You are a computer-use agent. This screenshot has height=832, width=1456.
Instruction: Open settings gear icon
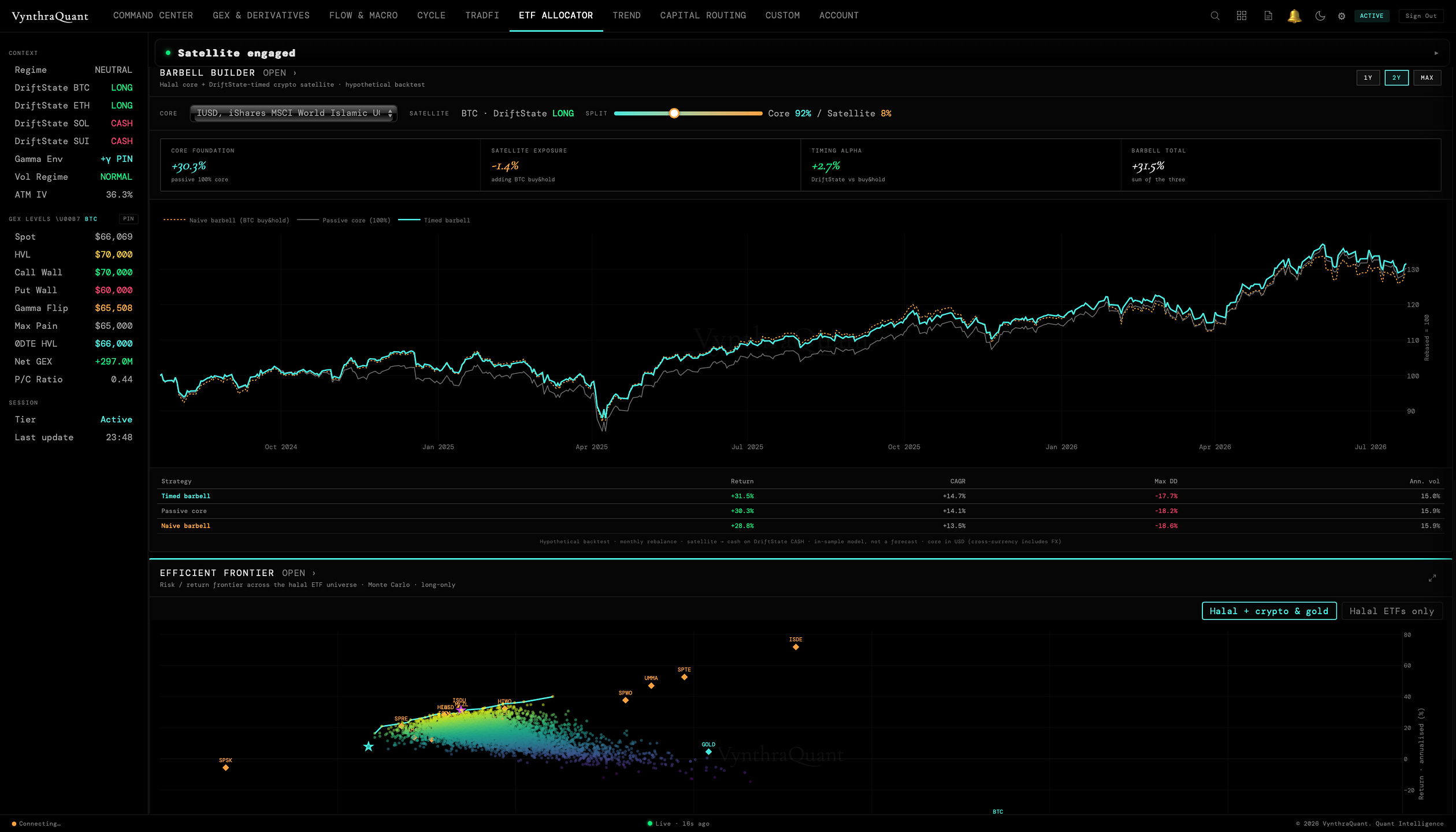tap(1342, 16)
